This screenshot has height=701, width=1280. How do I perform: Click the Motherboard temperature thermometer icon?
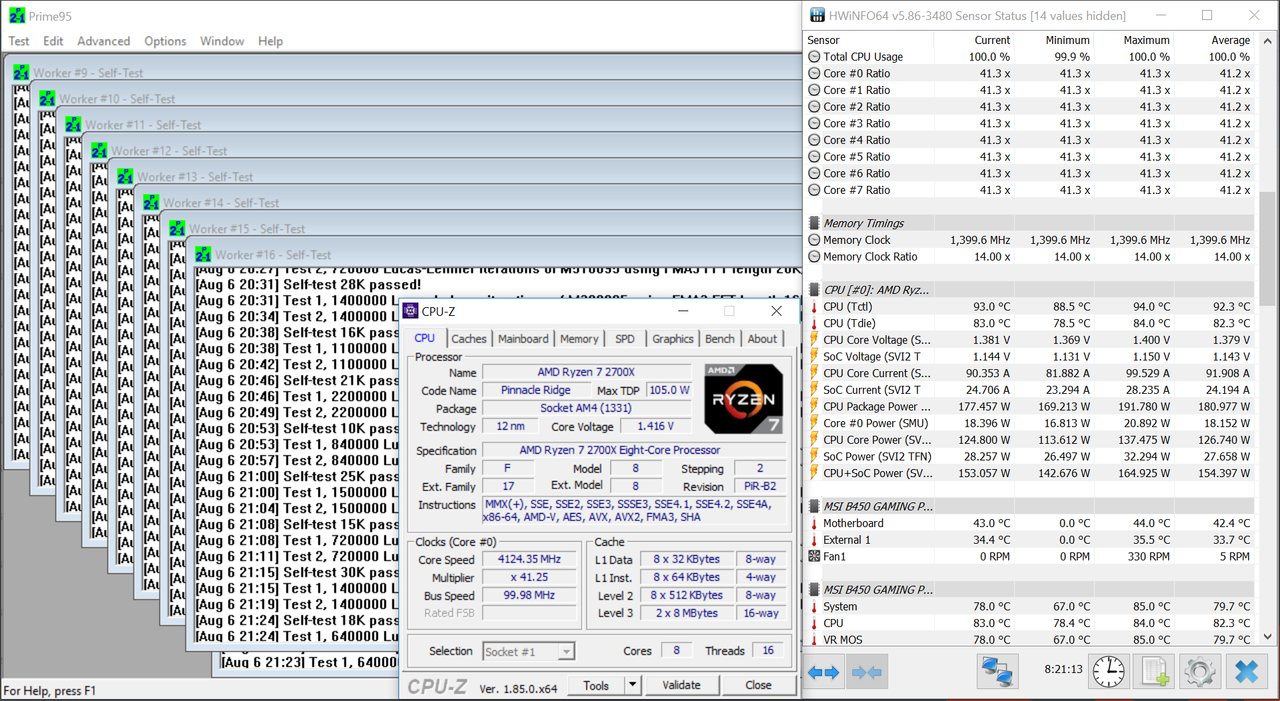pyautogui.click(x=814, y=523)
